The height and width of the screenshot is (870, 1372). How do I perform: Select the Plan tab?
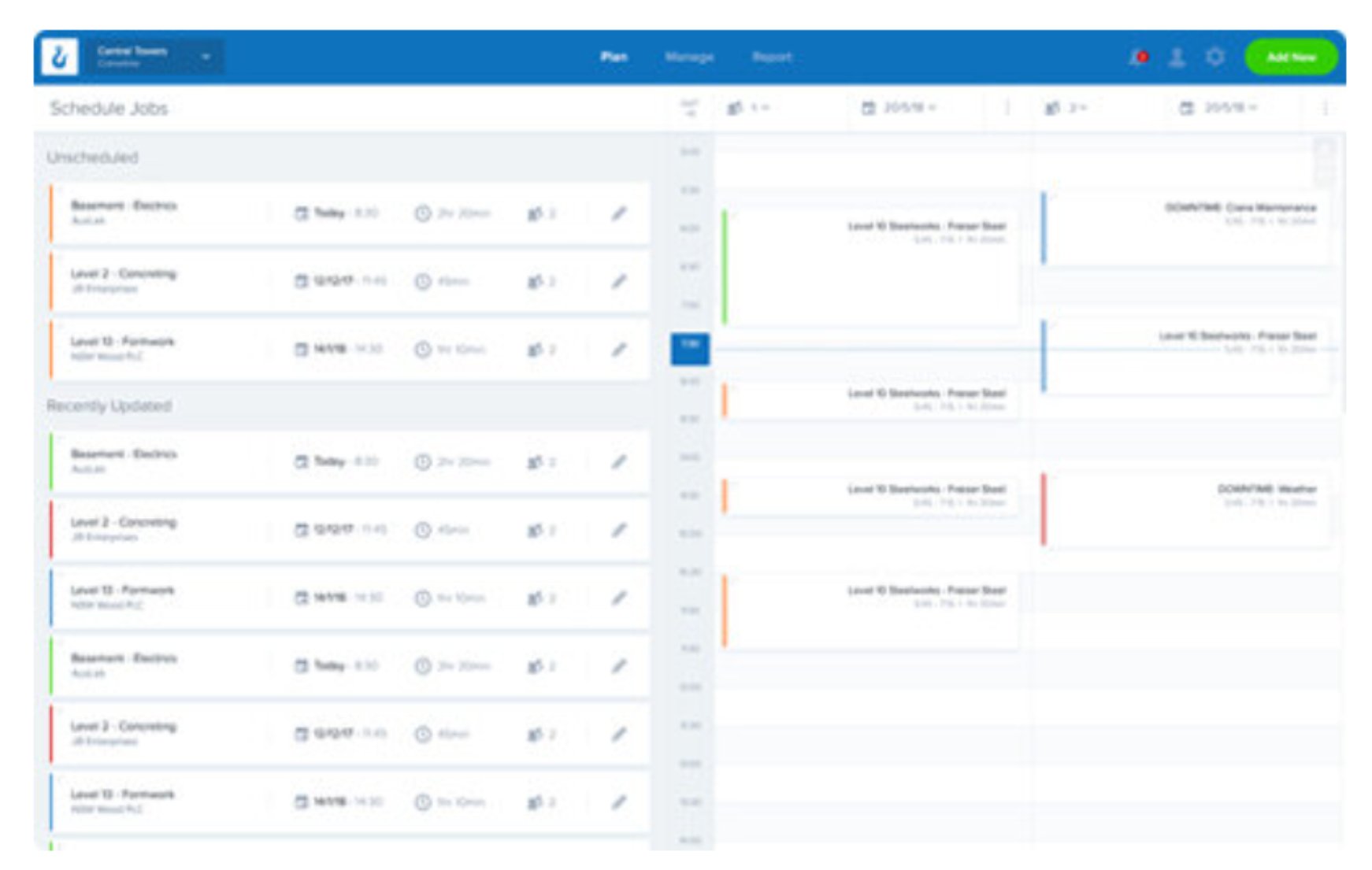[x=614, y=57]
